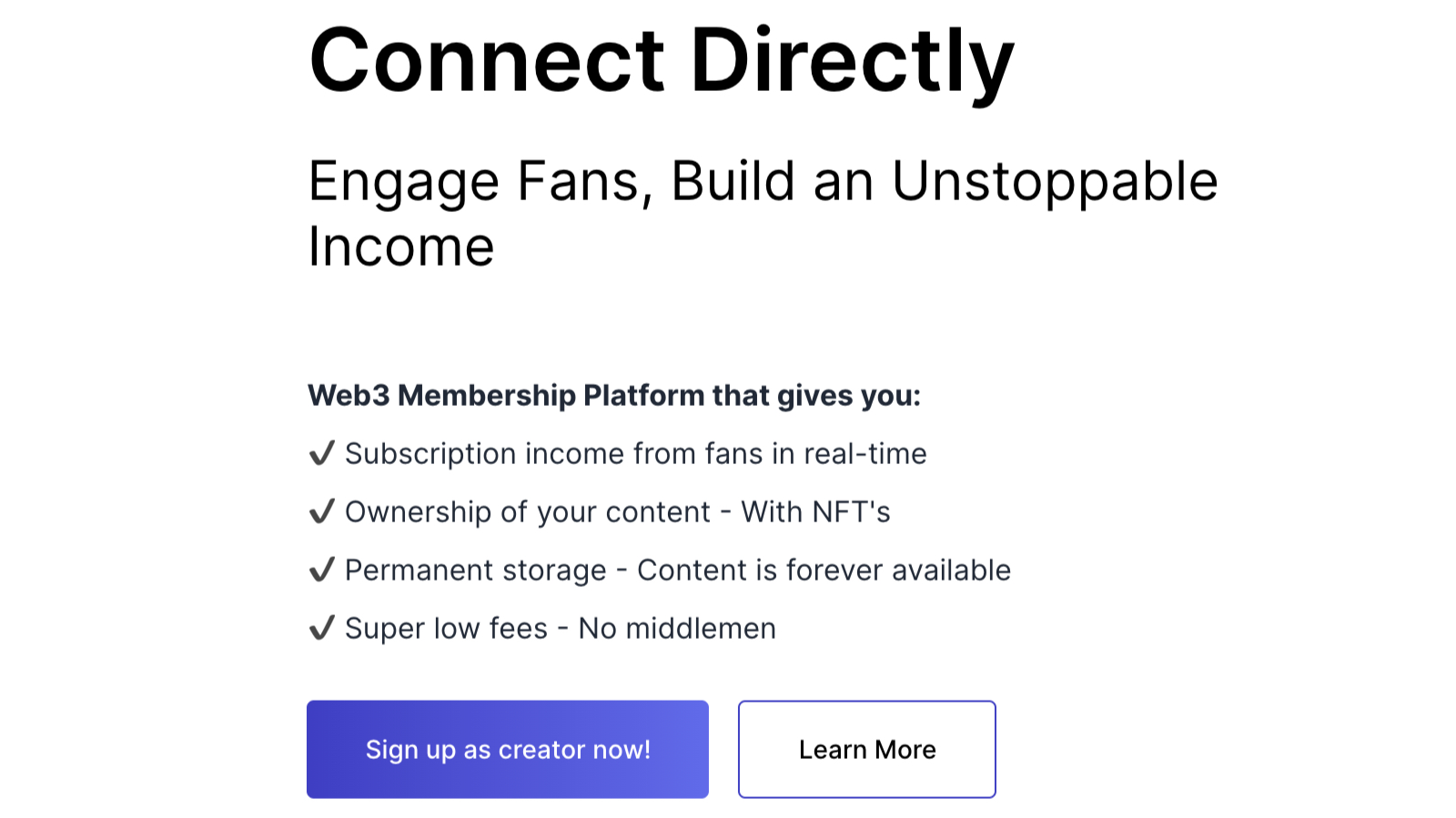Click the Super low fees phrase
Screen dimensions: 1456x818
point(446,629)
